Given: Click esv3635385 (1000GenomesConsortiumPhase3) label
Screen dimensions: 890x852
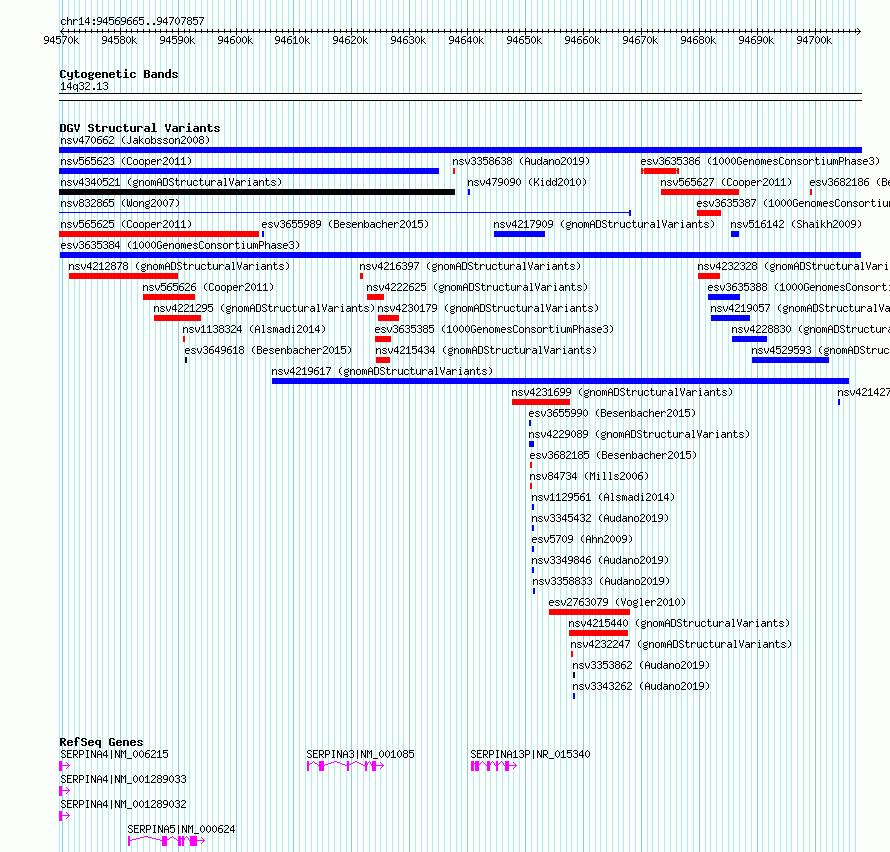Looking at the screenshot, I should tap(494, 329).
